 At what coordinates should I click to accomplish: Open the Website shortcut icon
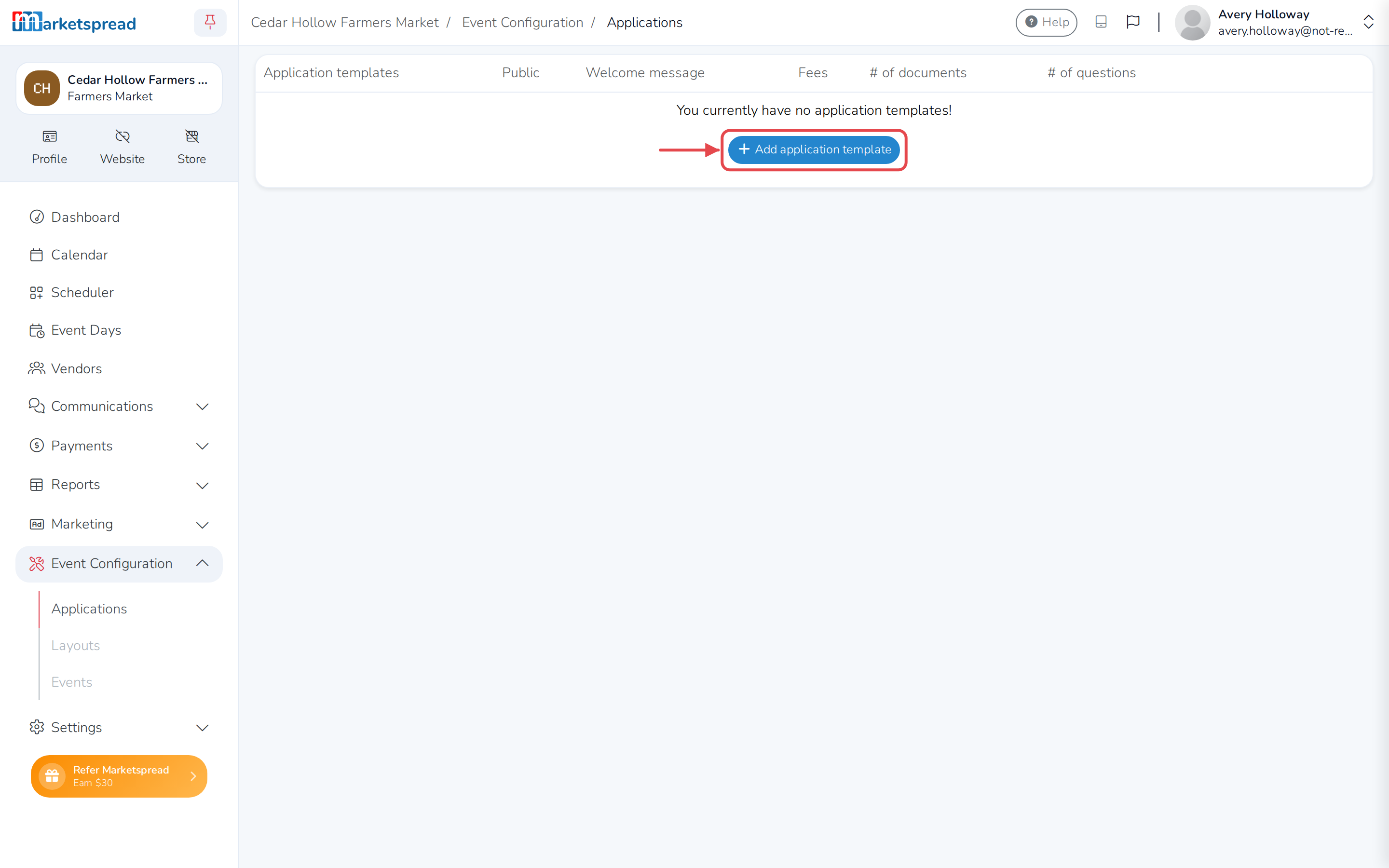point(122,136)
